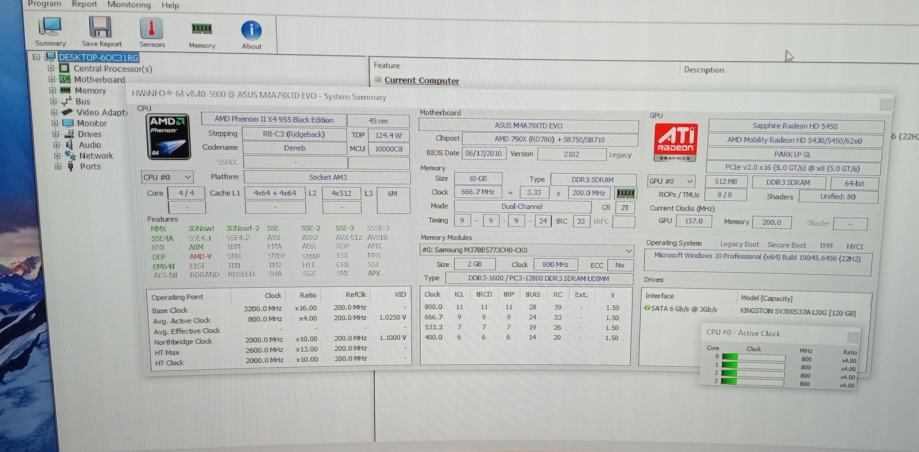
Task: Expand the Video Adapter tree node
Action: pos(54,112)
